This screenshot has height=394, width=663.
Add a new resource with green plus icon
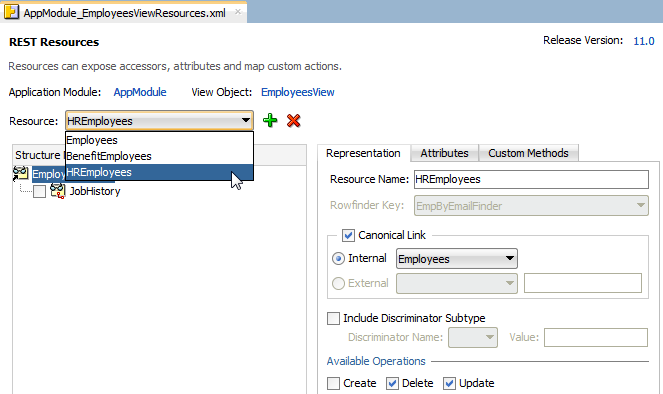click(x=270, y=120)
